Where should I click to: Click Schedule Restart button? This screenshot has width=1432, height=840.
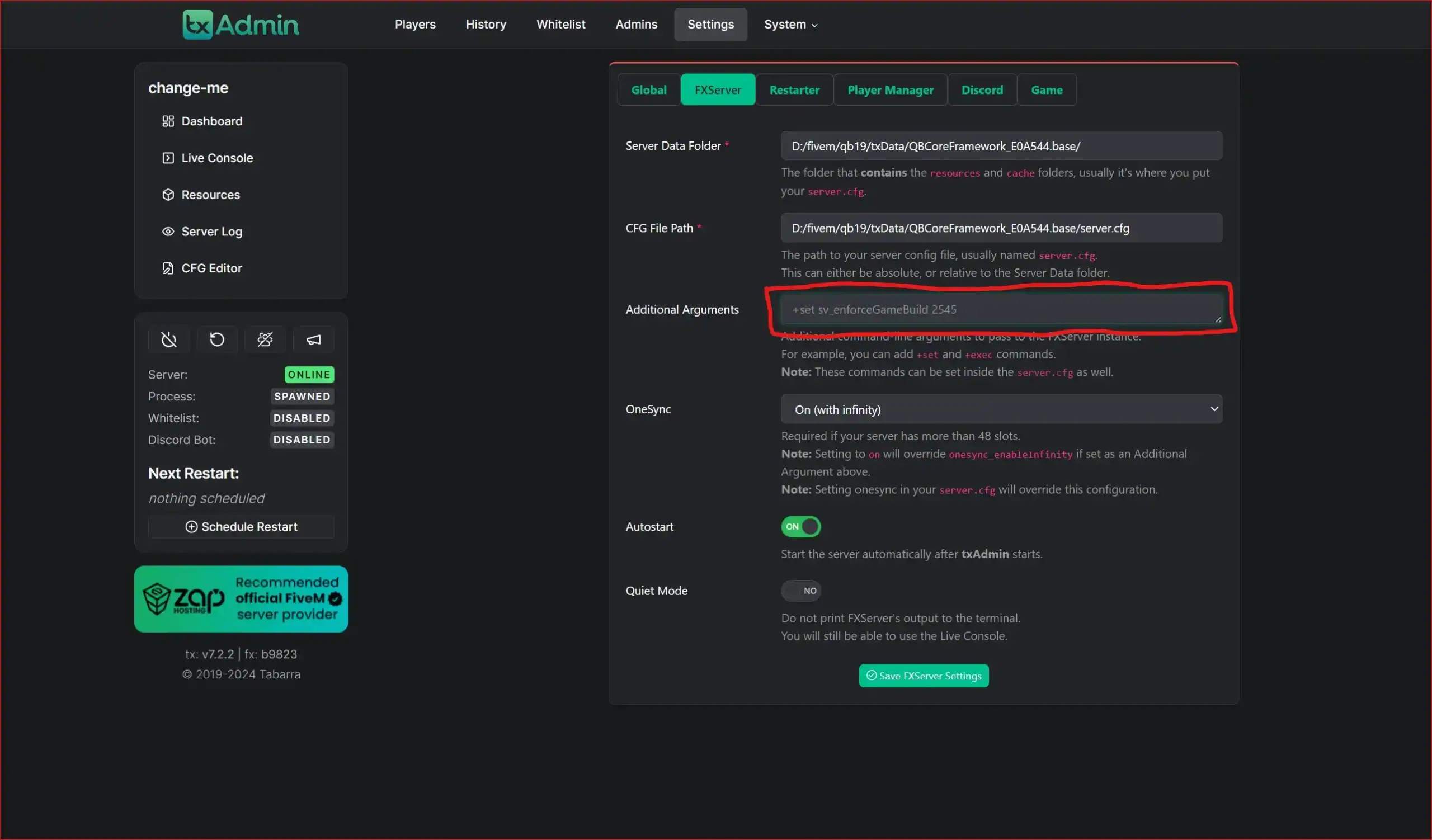click(x=241, y=526)
